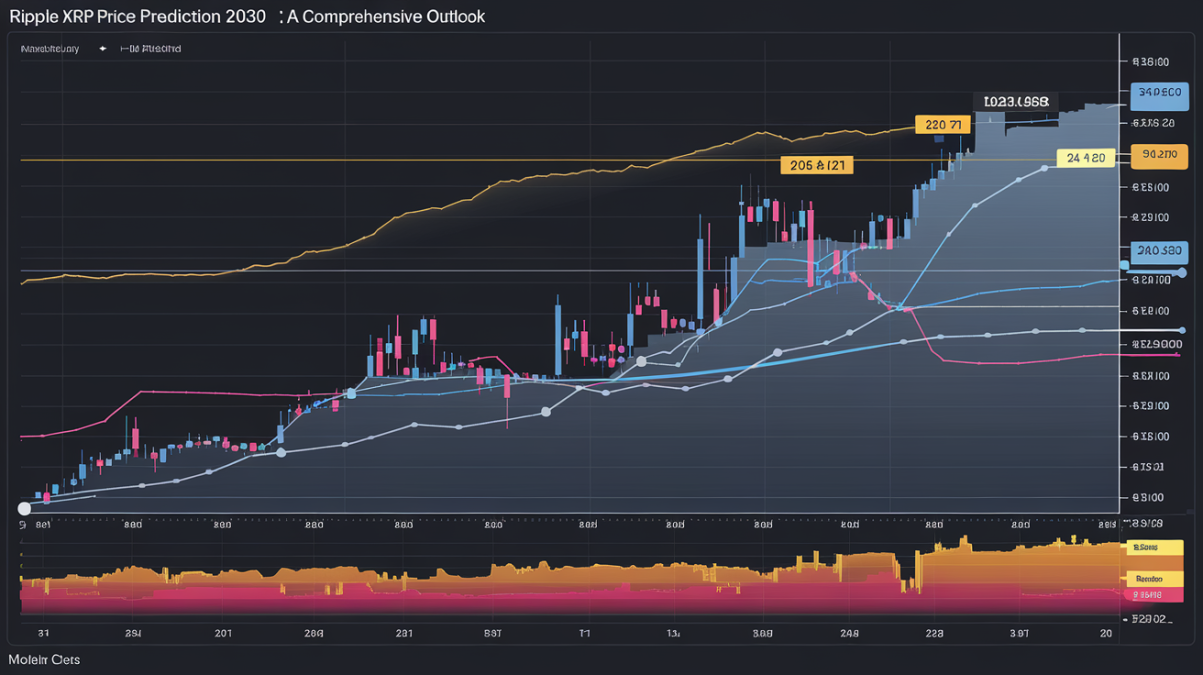
Task: Click the dark 1023.1968 tooltip label
Action: (1015, 102)
